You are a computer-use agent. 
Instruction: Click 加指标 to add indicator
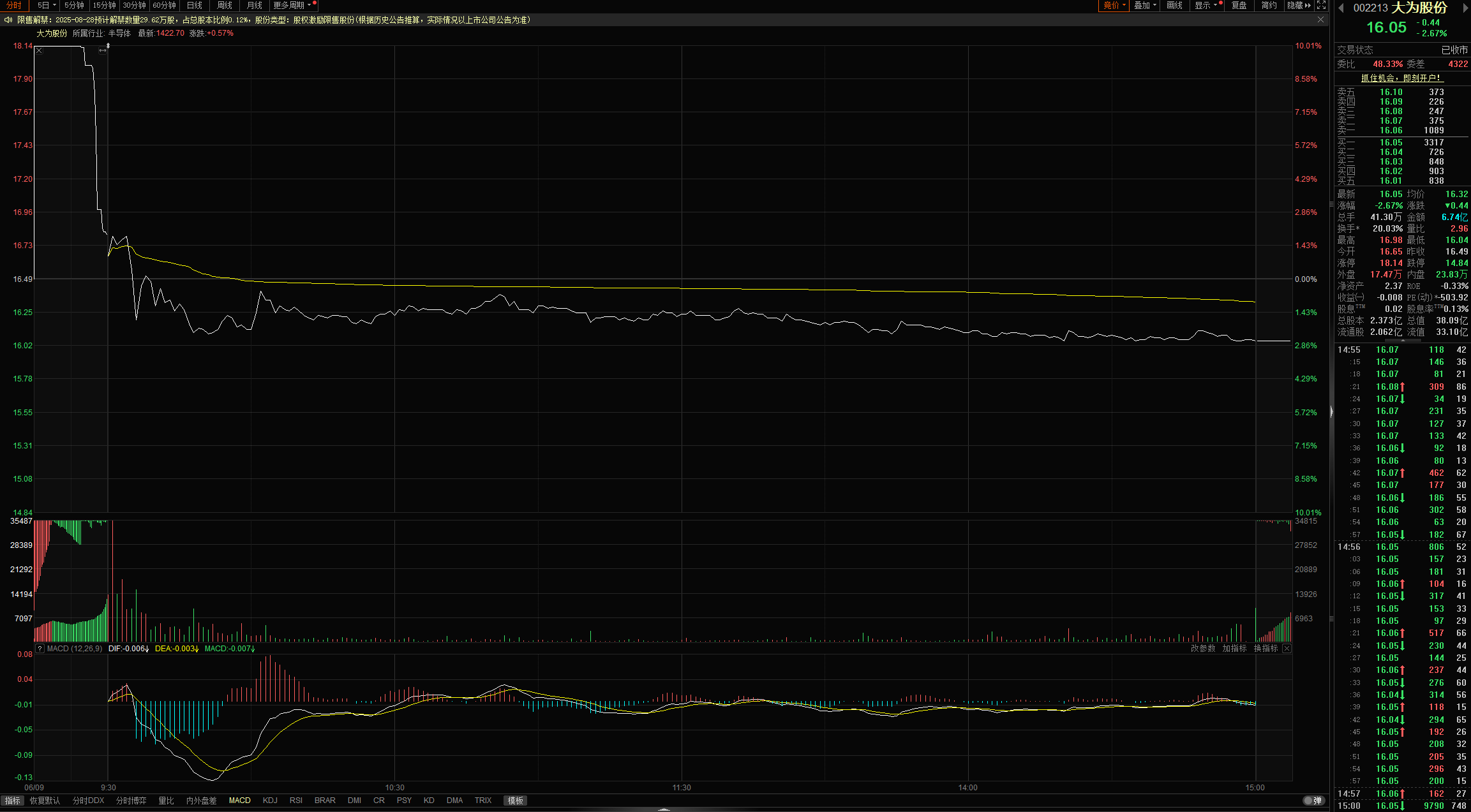click(1234, 649)
